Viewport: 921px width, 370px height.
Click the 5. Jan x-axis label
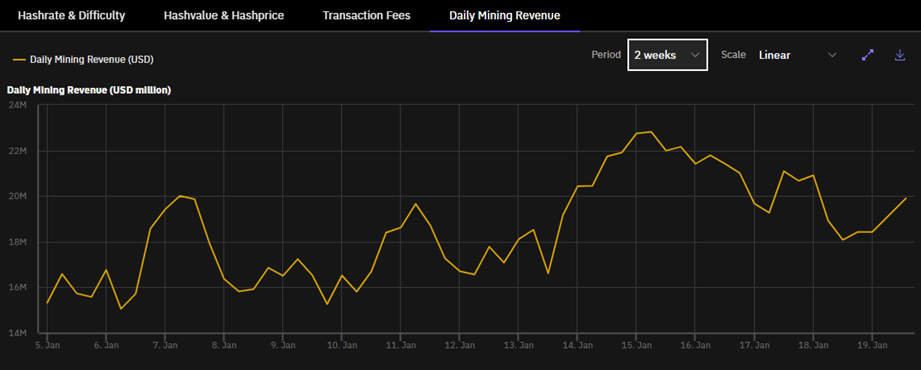pyautogui.click(x=47, y=345)
